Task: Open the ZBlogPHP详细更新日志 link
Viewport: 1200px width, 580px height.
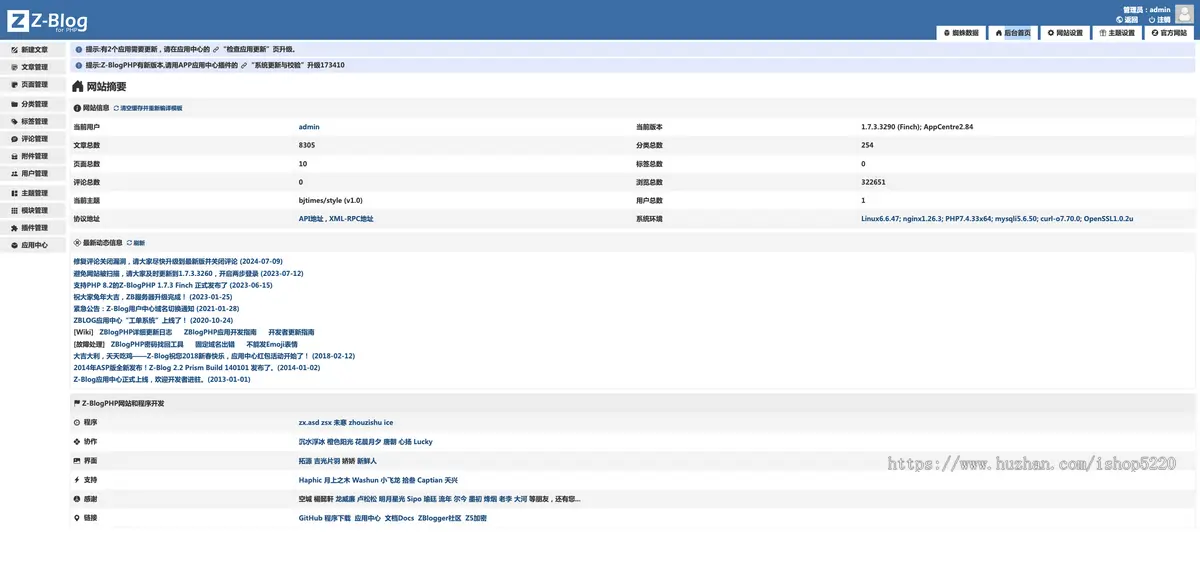Action: pos(136,332)
